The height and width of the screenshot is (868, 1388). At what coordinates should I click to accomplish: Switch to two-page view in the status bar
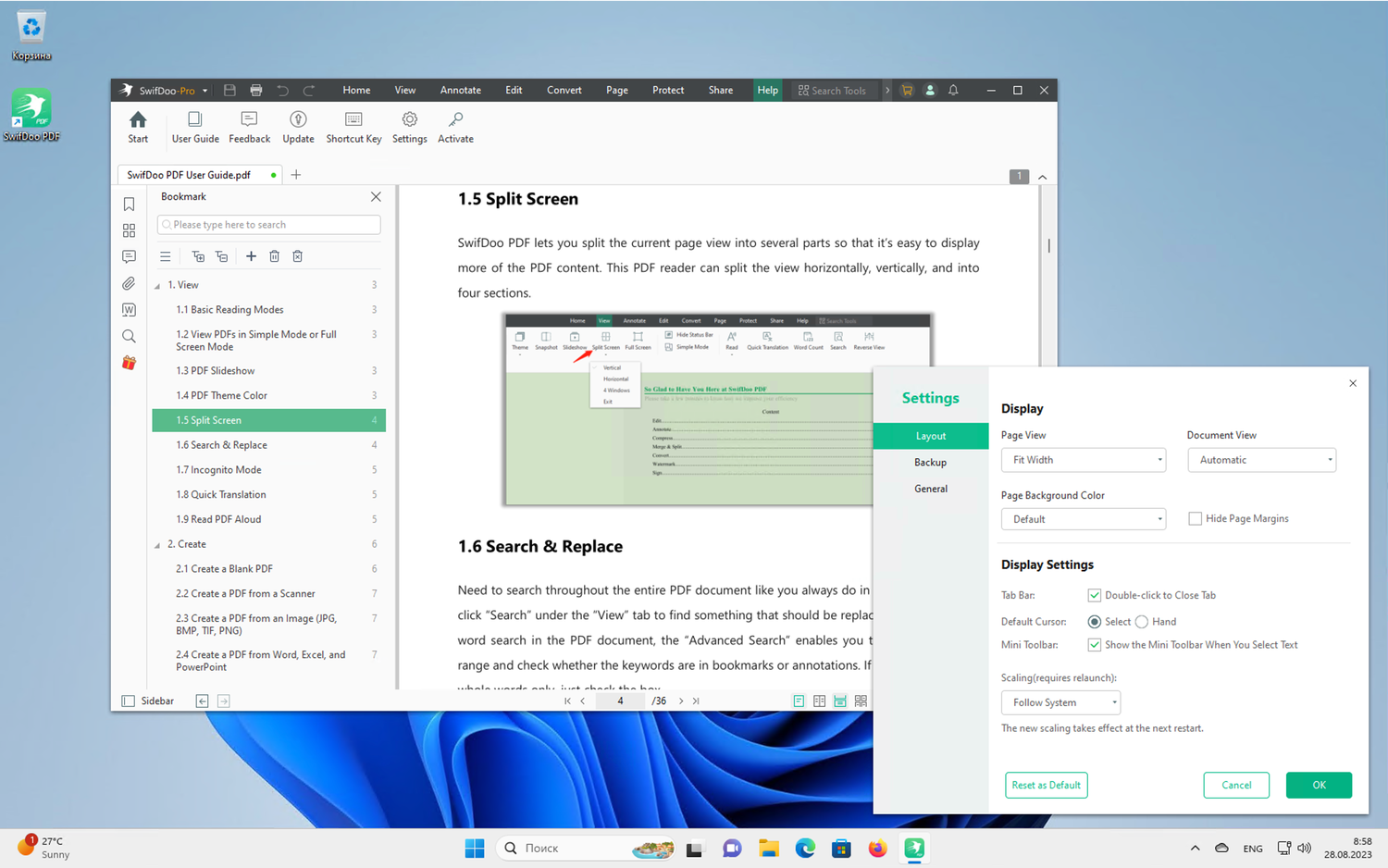coord(819,701)
